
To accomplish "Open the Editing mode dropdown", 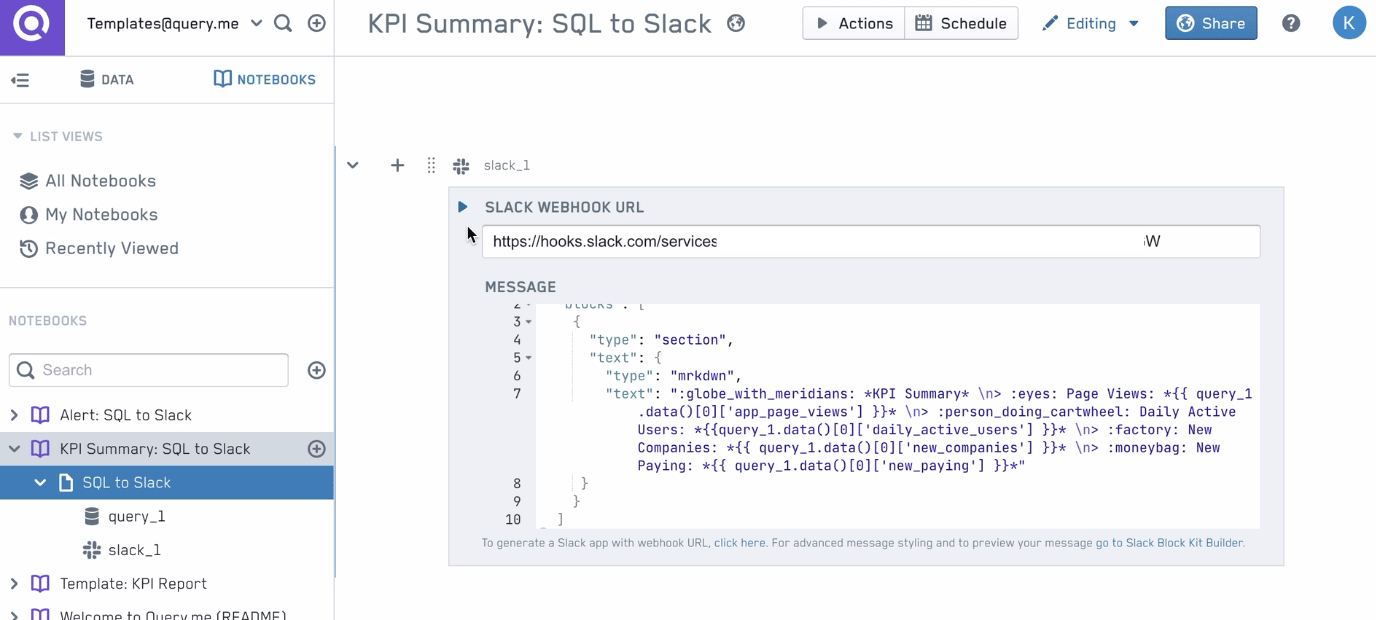I will coord(1090,23).
